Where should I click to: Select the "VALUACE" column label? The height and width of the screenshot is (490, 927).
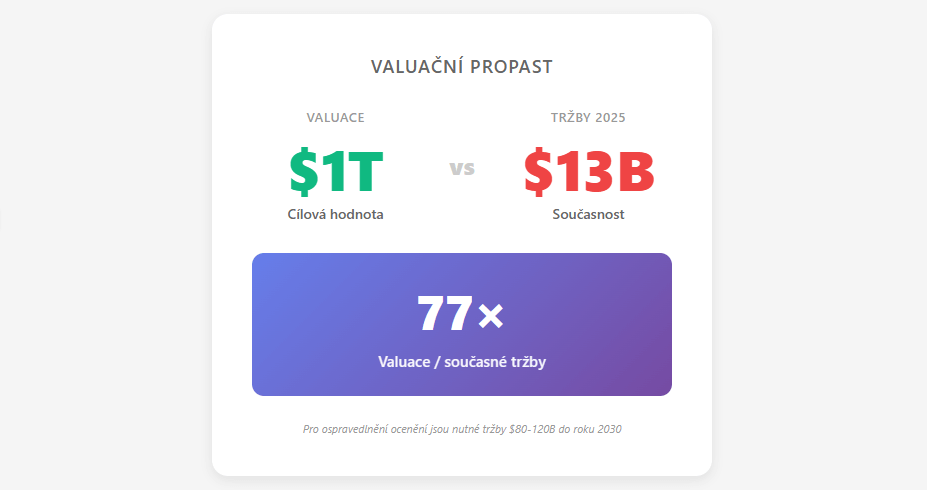335,118
